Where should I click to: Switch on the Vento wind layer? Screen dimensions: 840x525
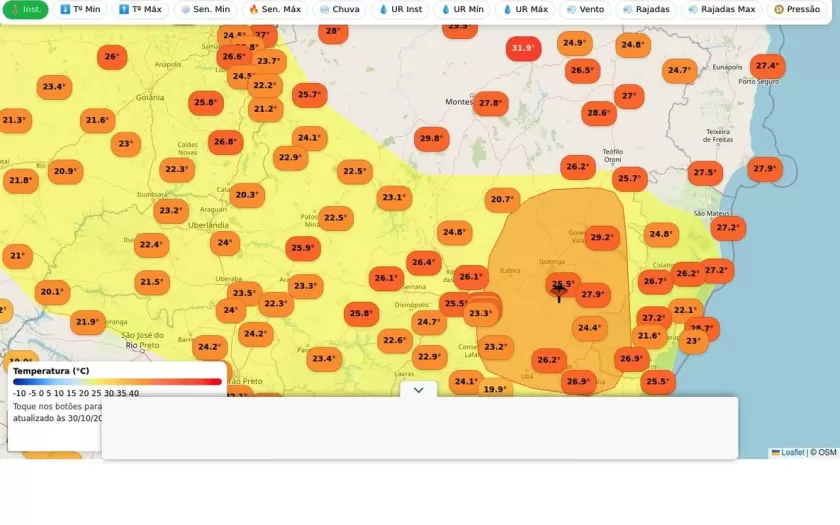pyautogui.click(x=585, y=9)
